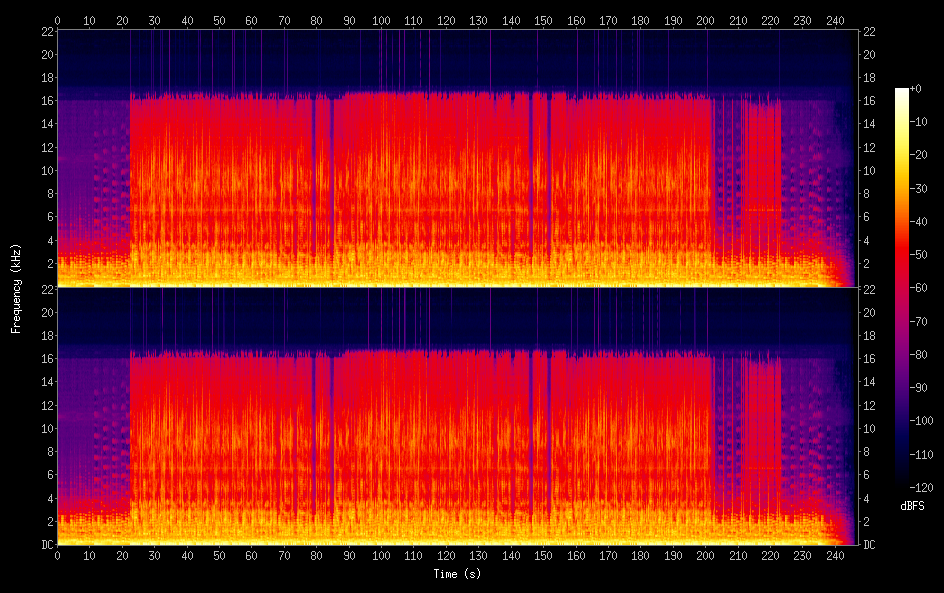Image resolution: width=944 pixels, height=593 pixels.
Task: Select the '+0' value on the color scale
Action: 916,88
